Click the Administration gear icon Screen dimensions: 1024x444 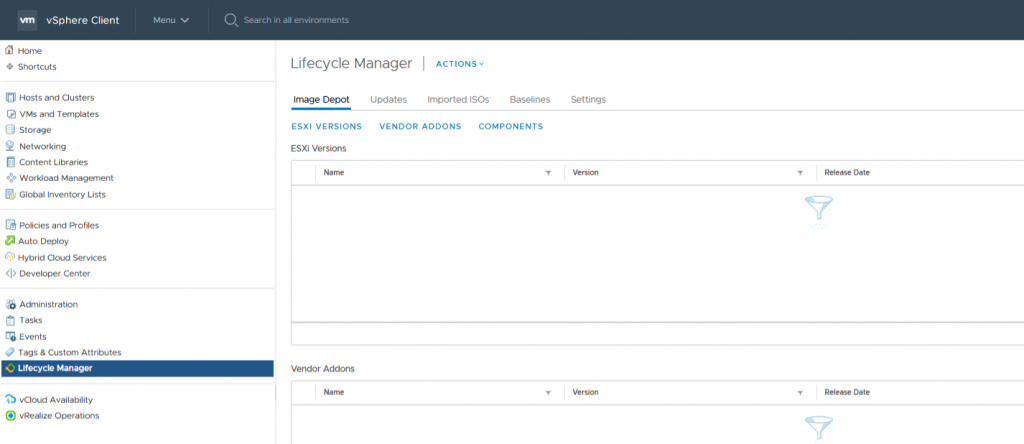tap(10, 304)
